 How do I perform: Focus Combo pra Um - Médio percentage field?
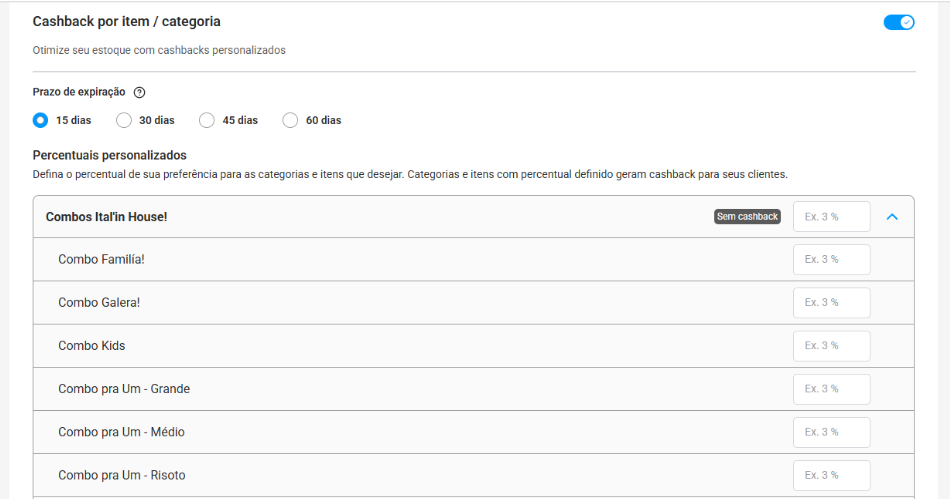pos(831,432)
